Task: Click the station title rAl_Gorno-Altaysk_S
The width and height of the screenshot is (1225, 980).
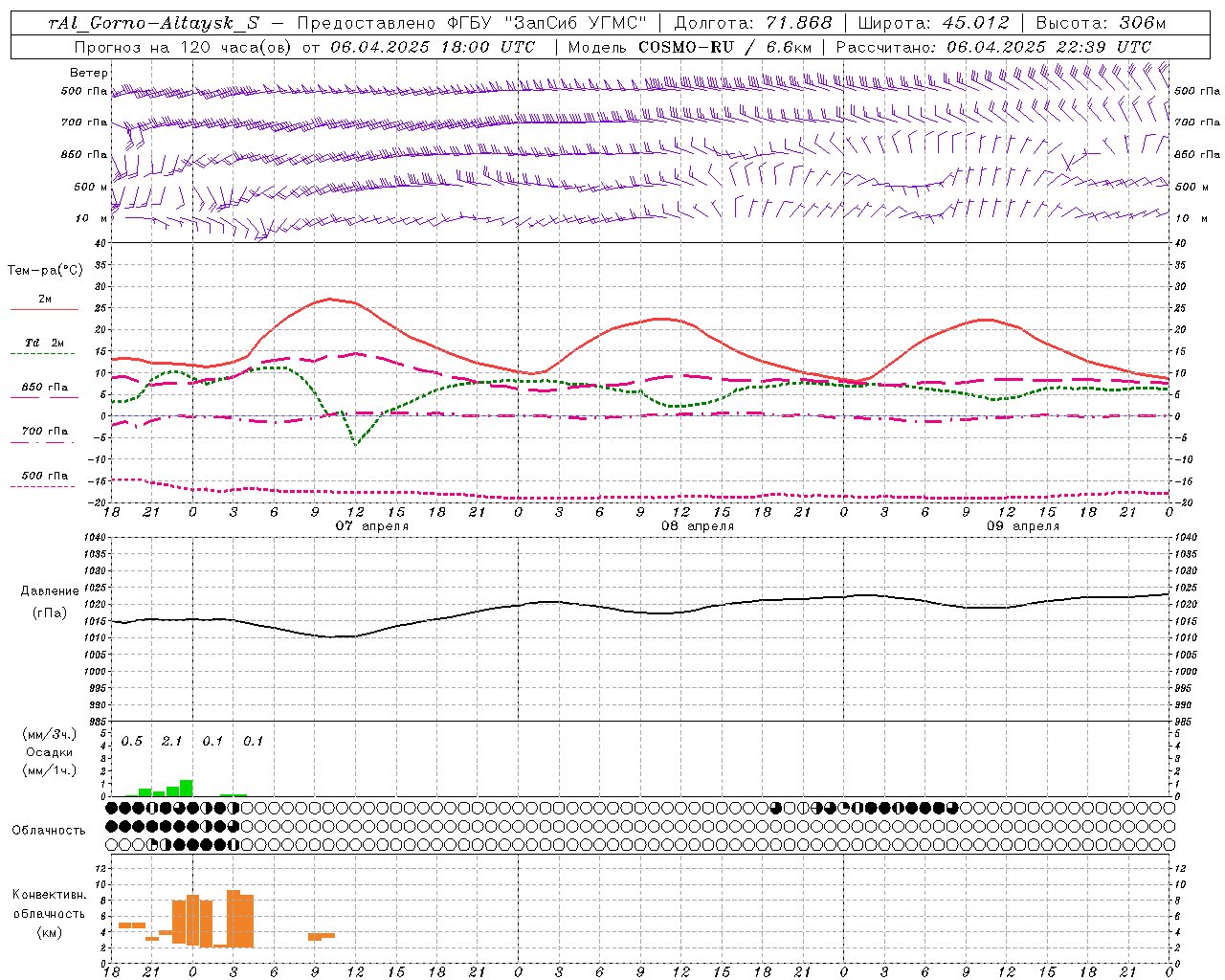Action: click(x=154, y=23)
